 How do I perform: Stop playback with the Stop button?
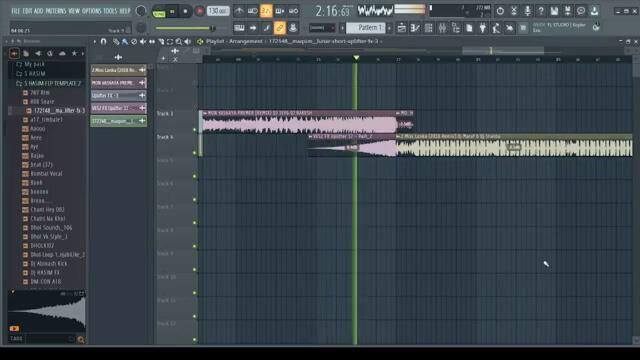[x=185, y=11]
